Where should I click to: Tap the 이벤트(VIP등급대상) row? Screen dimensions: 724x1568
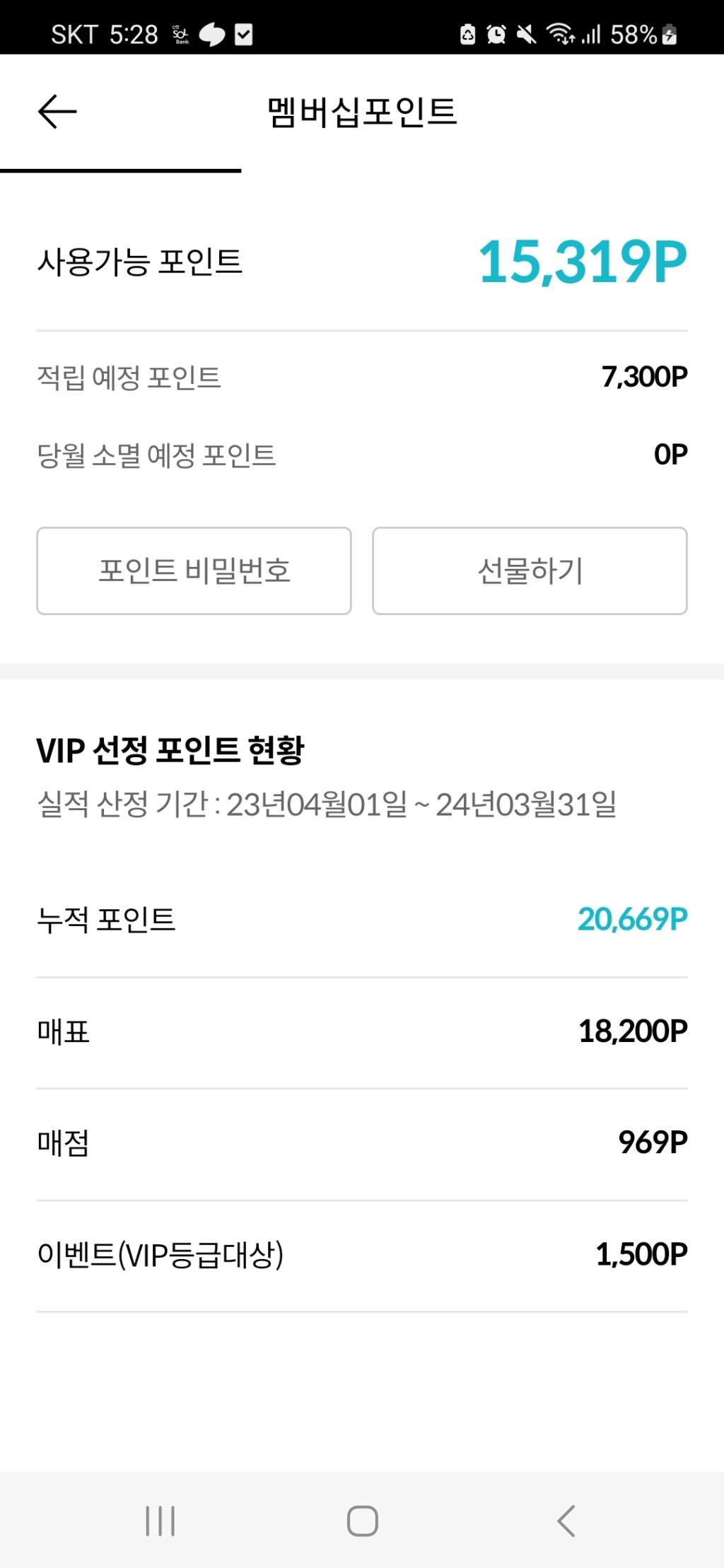pos(362,1255)
